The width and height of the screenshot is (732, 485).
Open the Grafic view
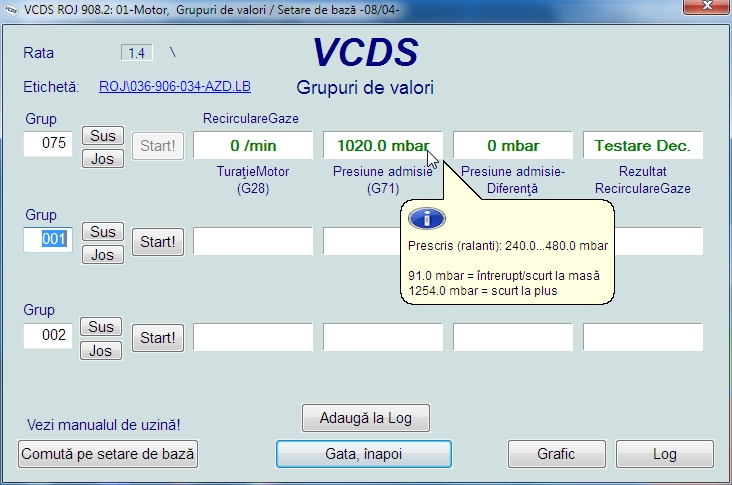tap(556, 454)
